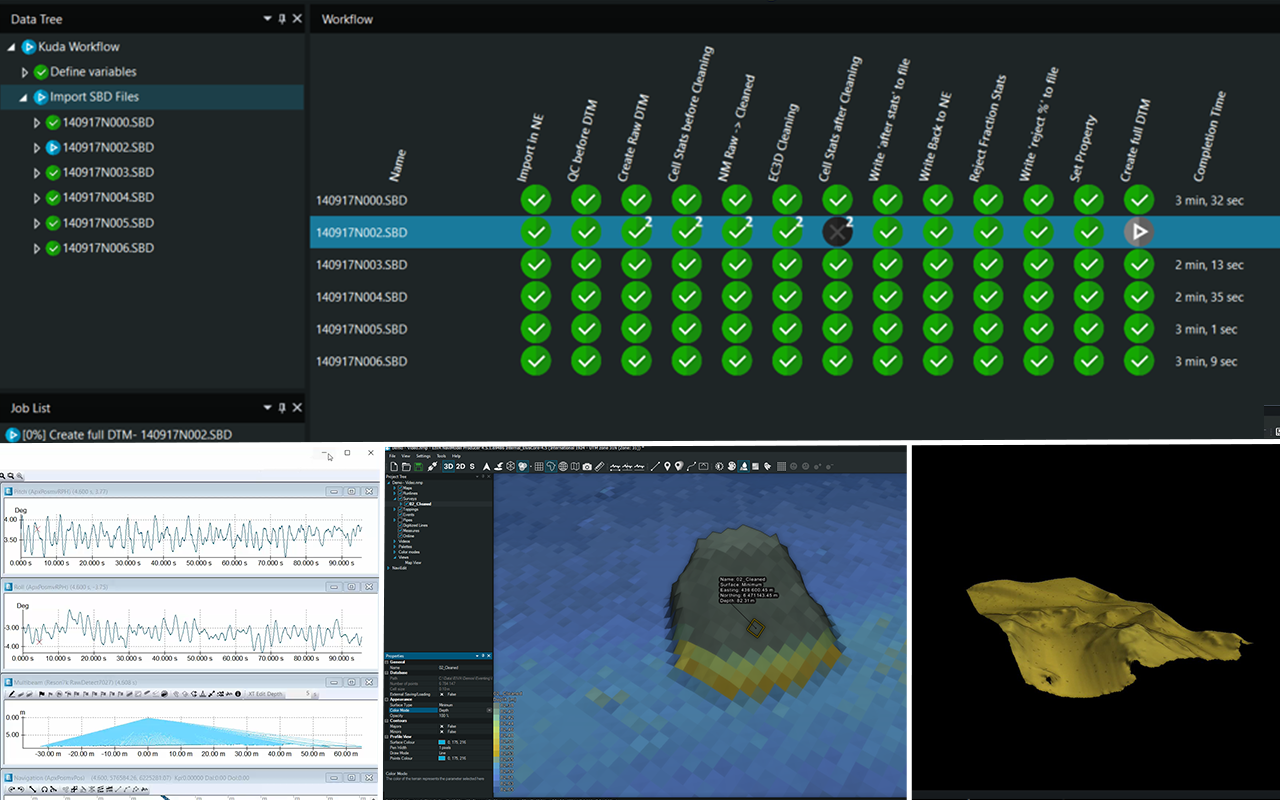Expand the Define variables tree node
Image resolution: width=1280 pixels, height=800 pixels.
tap(25, 72)
